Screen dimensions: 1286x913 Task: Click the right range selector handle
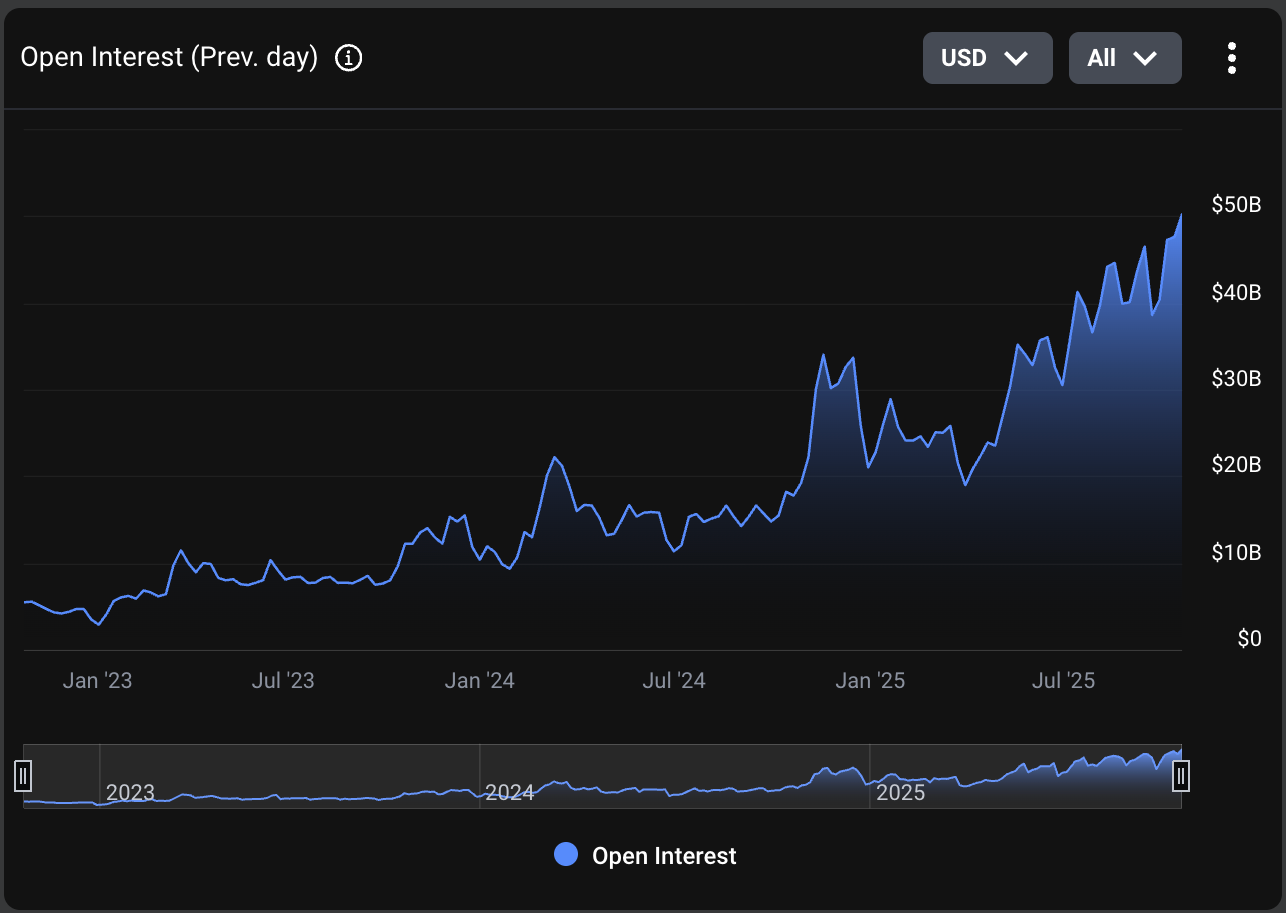tap(1181, 775)
